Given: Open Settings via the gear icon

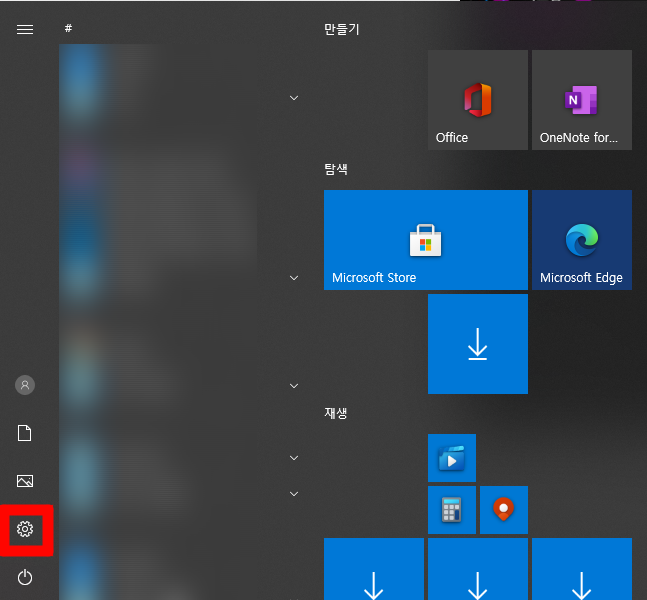Looking at the screenshot, I should [25, 529].
